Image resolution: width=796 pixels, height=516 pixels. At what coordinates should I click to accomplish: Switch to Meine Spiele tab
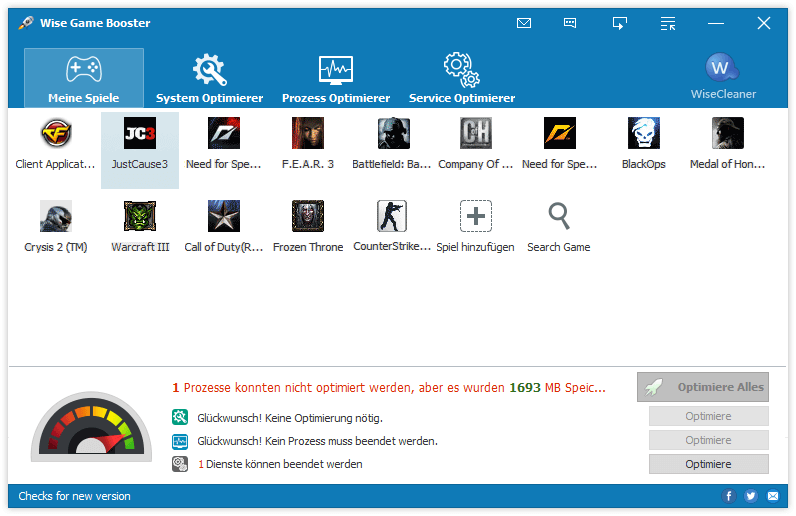pos(84,78)
